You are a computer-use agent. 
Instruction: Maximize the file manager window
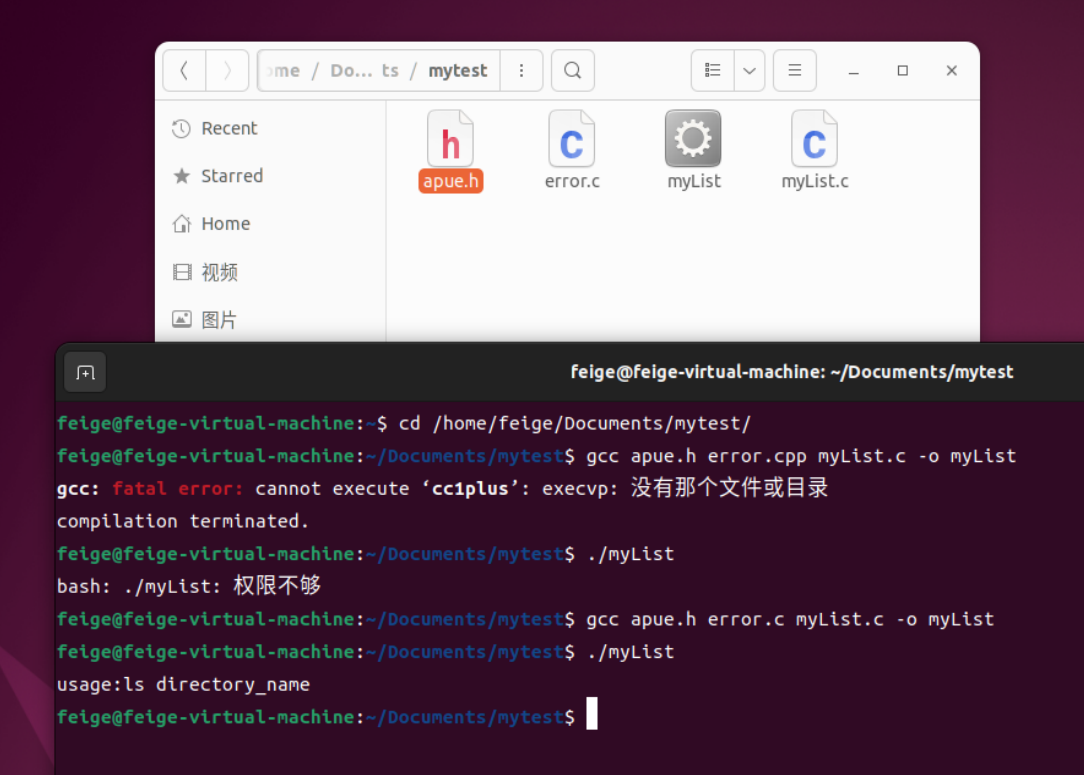(903, 71)
